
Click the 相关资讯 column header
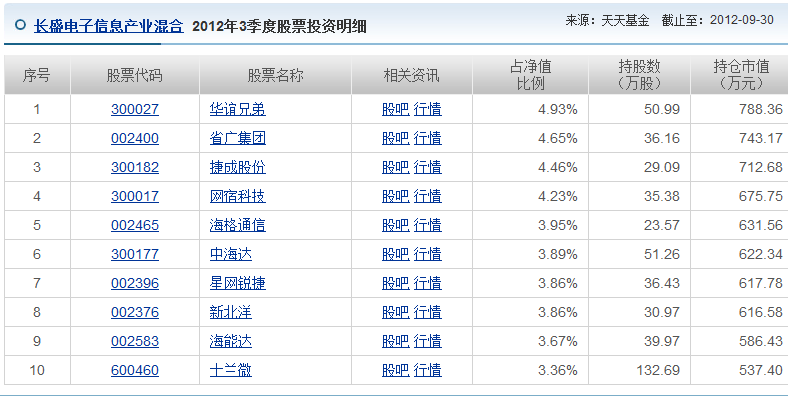412,75
